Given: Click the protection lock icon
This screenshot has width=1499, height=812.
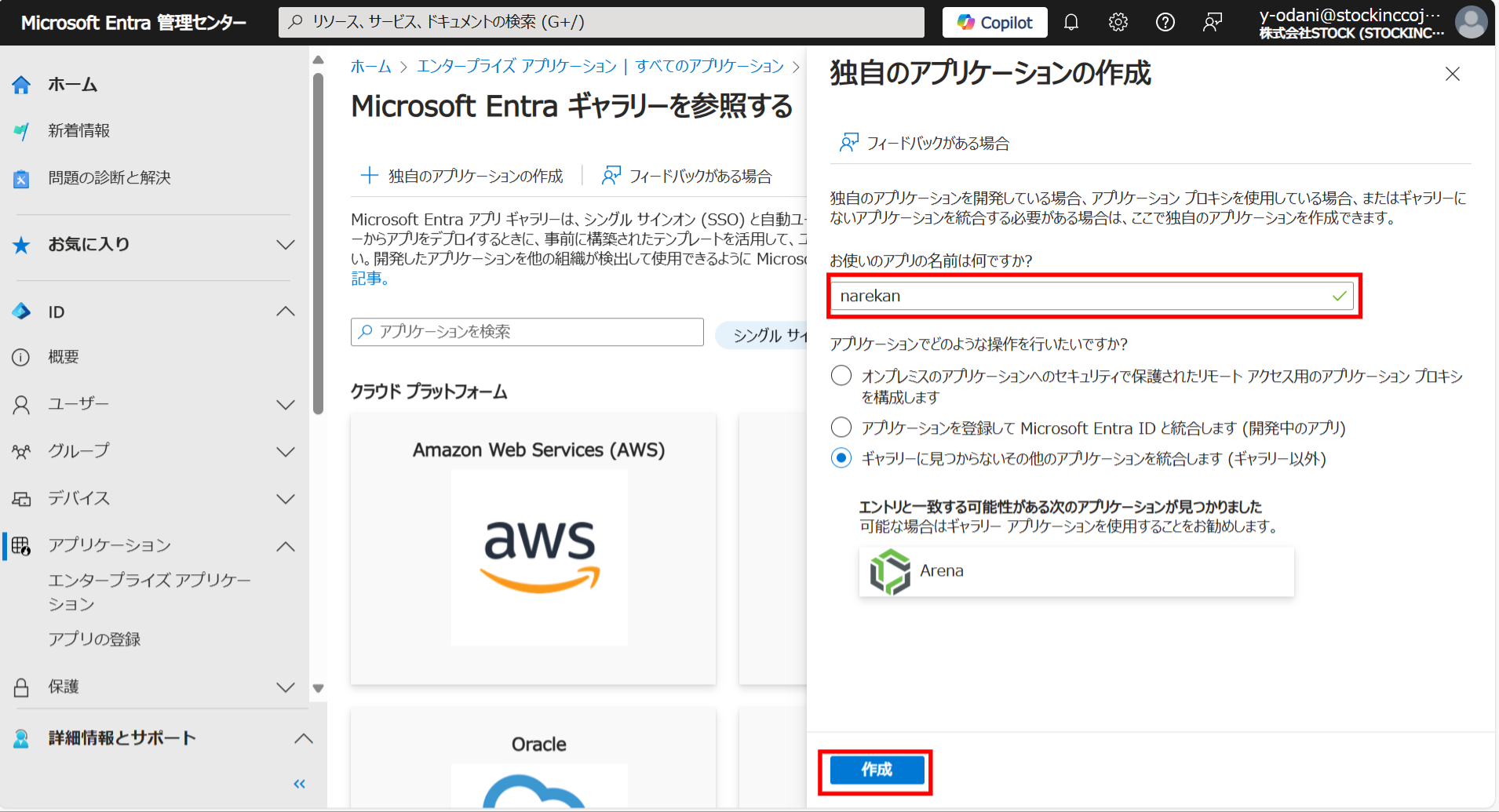Looking at the screenshot, I should click(x=21, y=687).
